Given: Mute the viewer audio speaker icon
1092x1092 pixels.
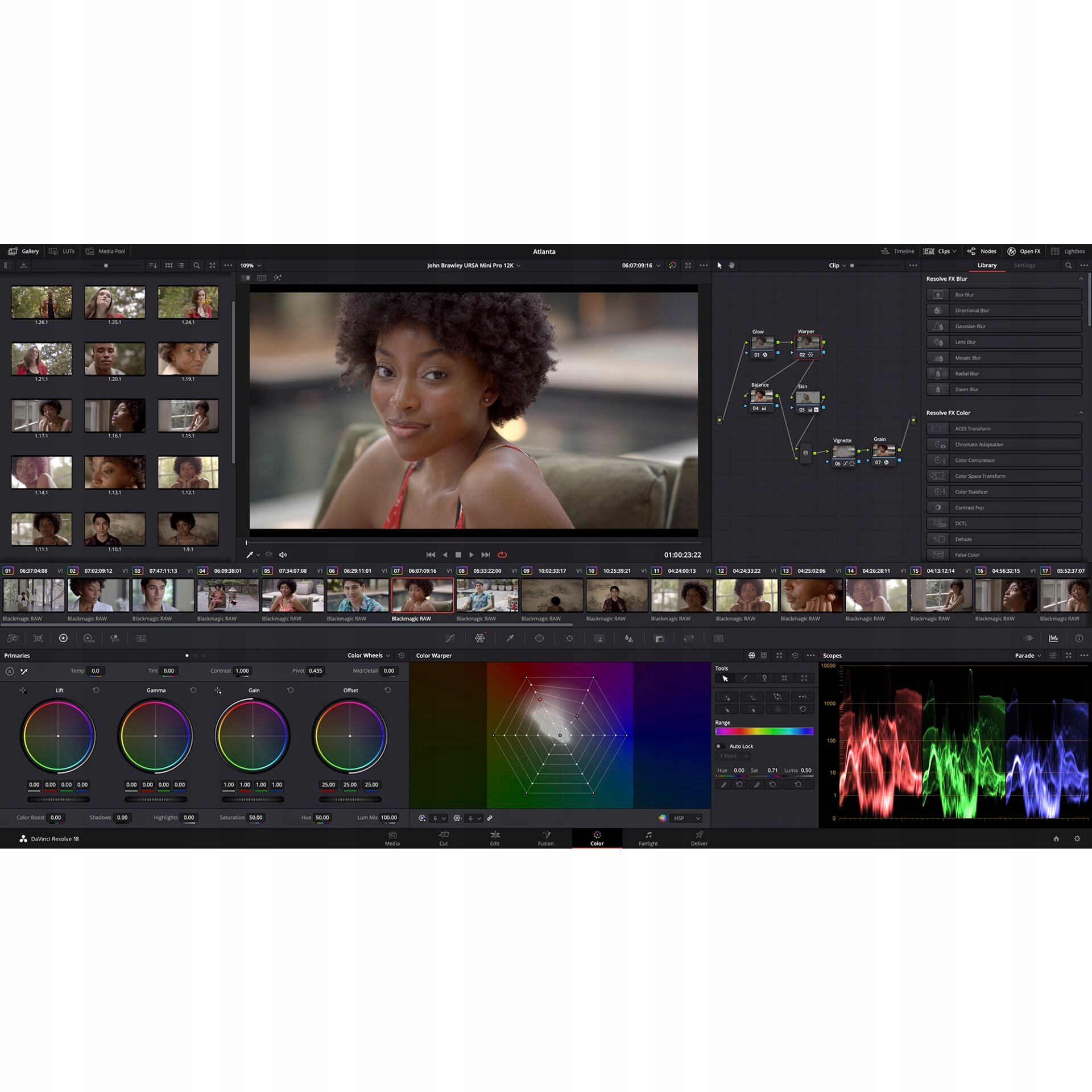Looking at the screenshot, I should [x=283, y=555].
